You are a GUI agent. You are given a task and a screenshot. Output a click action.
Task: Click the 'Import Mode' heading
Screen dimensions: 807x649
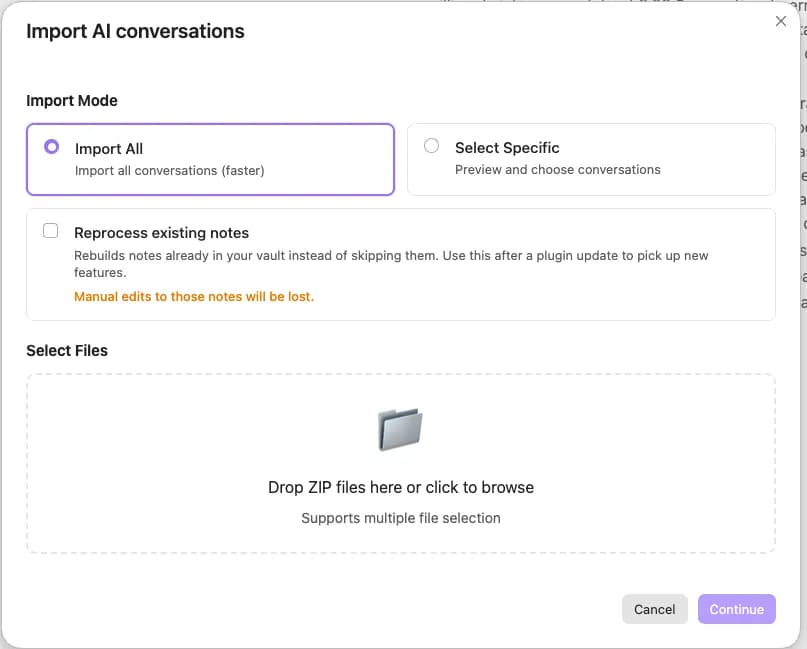coord(72,100)
